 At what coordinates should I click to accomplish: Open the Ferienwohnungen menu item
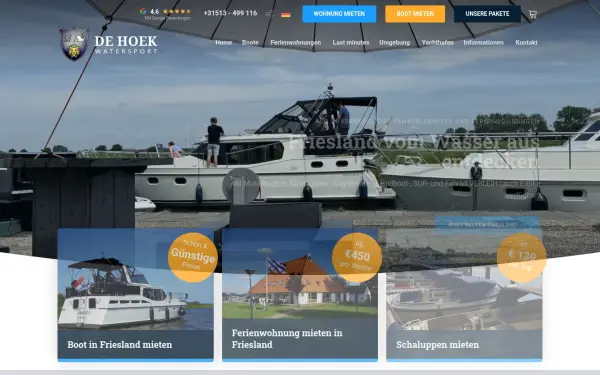coord(296,42)
